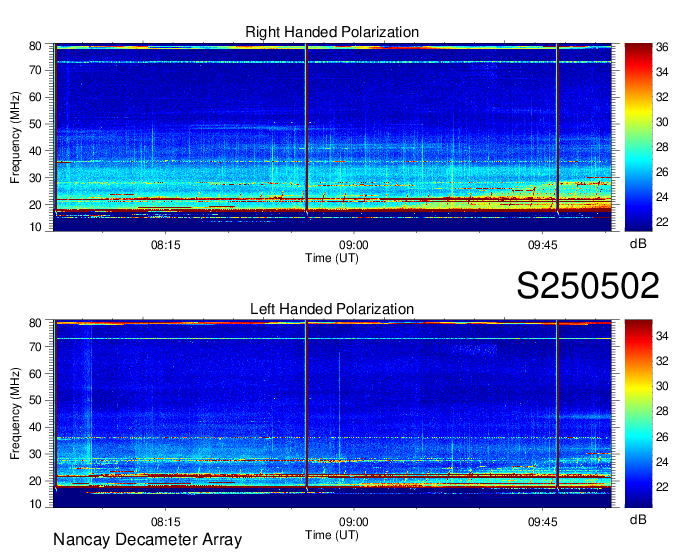Click the bottom plot's dB color bar
680x552 pixels.
click(x=638, y=414)
